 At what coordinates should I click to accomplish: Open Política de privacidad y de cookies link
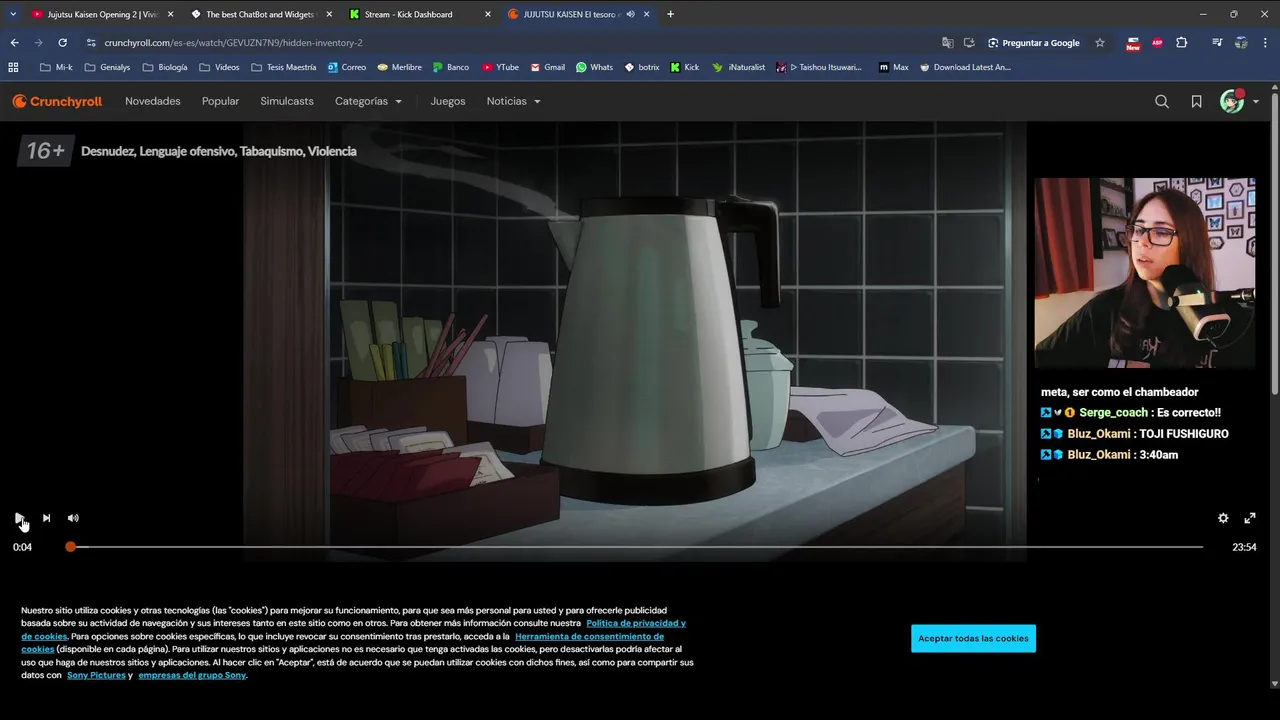click(353, 629)
